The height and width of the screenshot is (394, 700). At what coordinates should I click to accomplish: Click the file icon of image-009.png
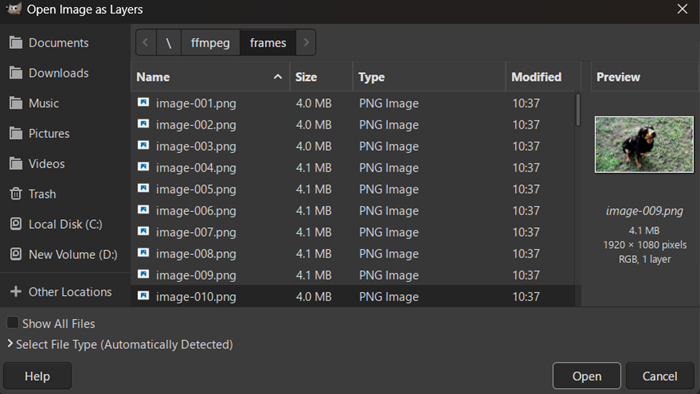pos(143,274)
